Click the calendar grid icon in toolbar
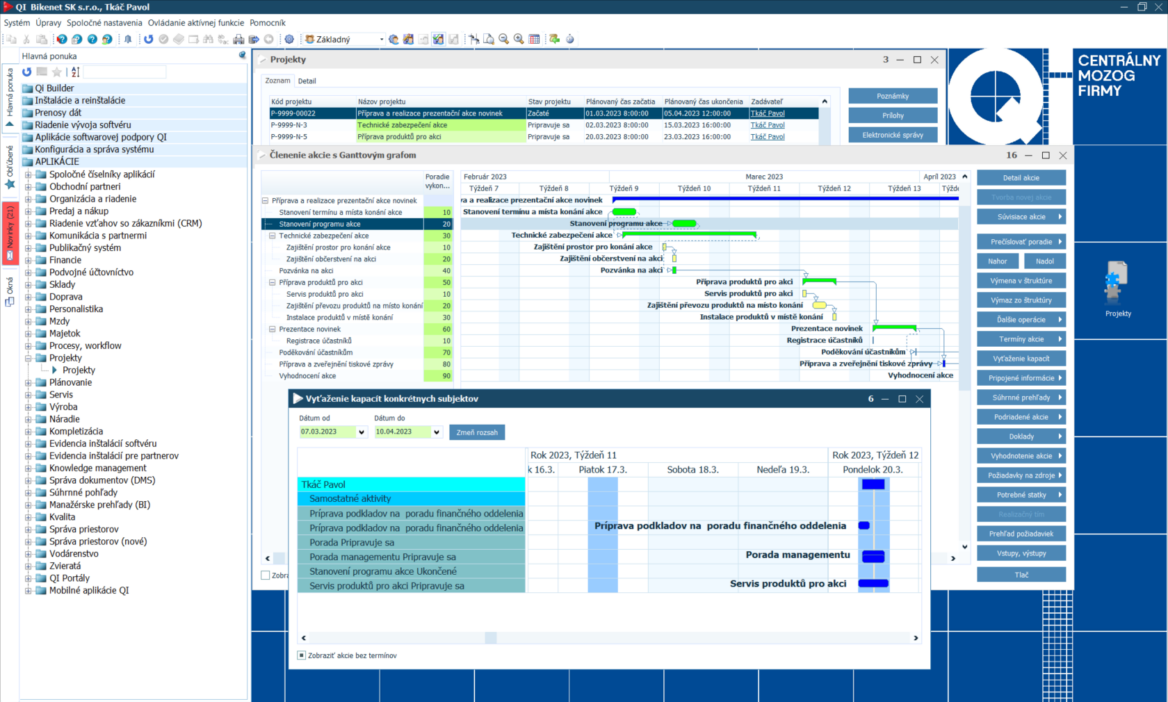This screenshot has height=702, width=1168. pyautogui.click(x=534, y=40)
